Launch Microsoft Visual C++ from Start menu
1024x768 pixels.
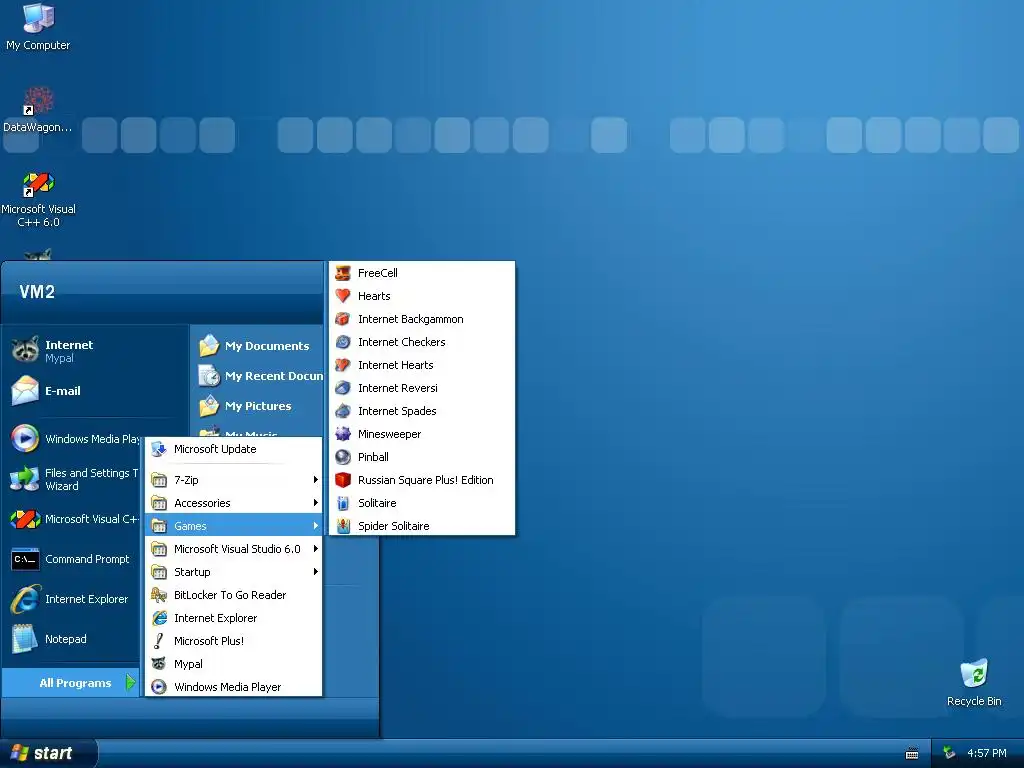(73, 519)
